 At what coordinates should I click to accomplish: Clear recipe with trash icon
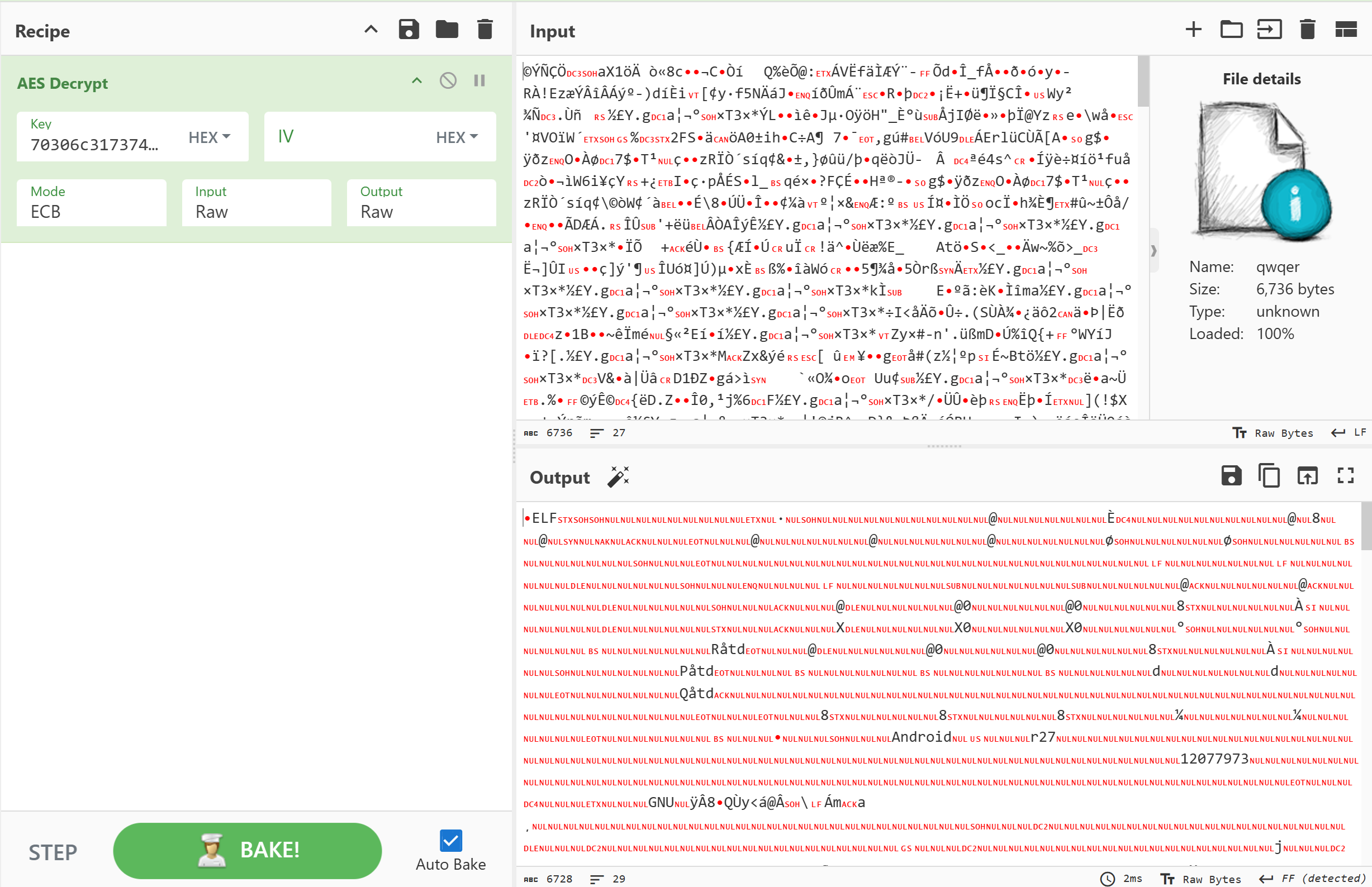point(485,30)
